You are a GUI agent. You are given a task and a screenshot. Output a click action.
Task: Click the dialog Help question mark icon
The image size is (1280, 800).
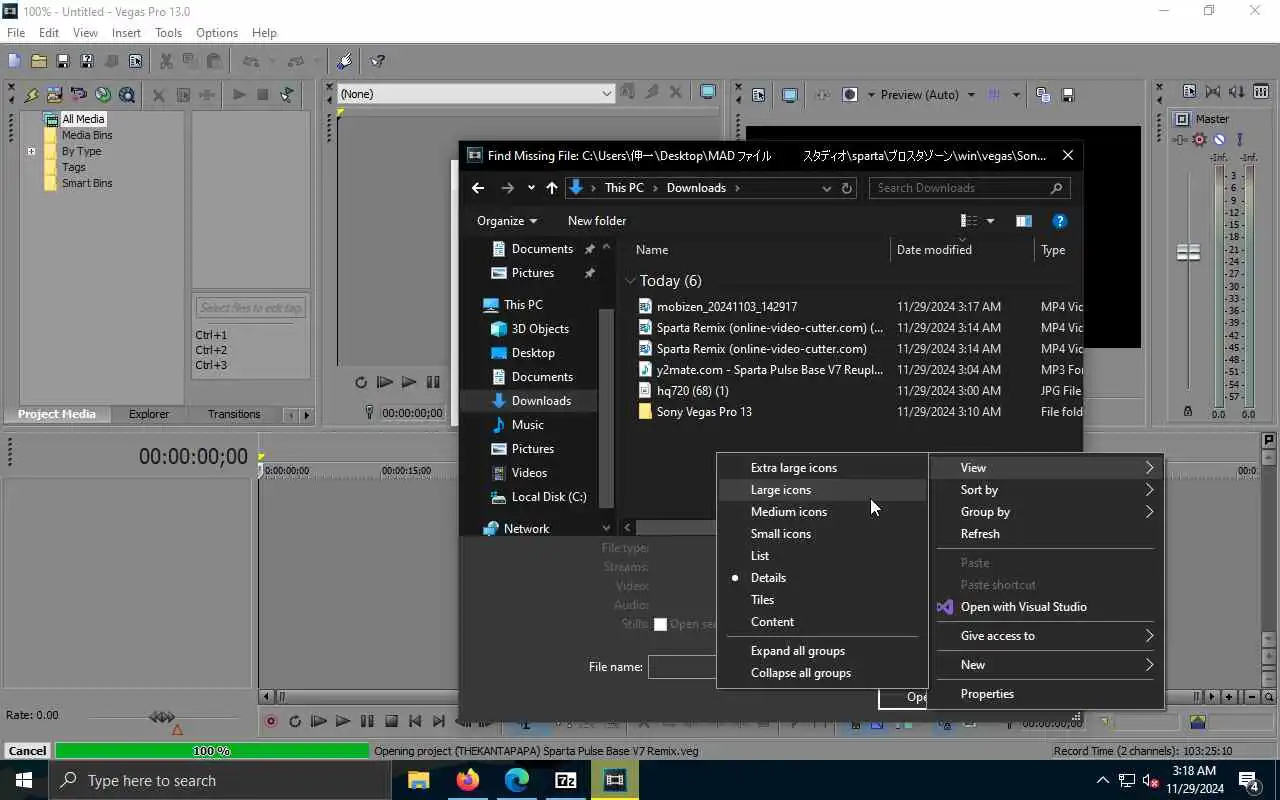click(x=1060, y=221)
